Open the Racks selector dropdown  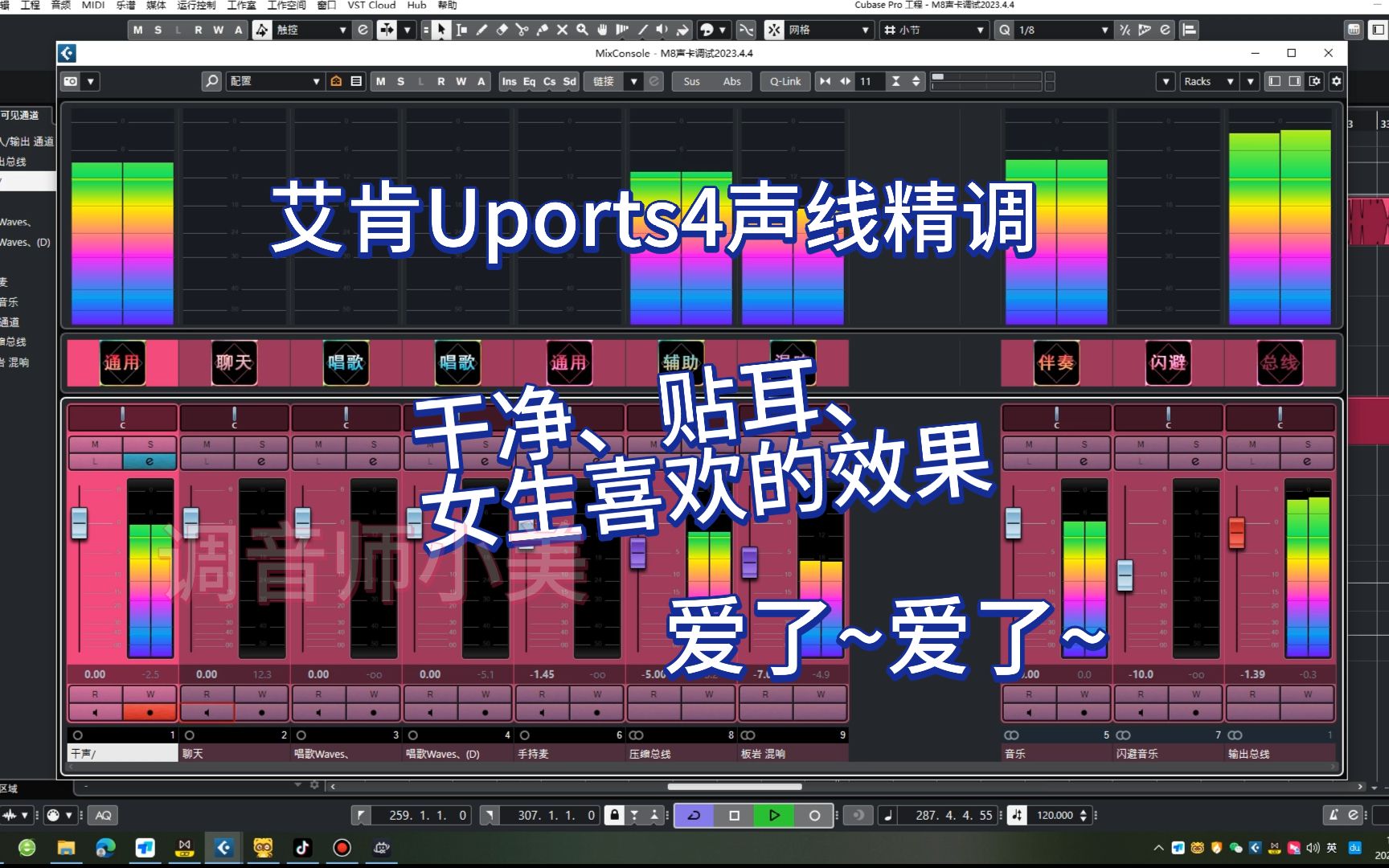(x=1211, y=81)
